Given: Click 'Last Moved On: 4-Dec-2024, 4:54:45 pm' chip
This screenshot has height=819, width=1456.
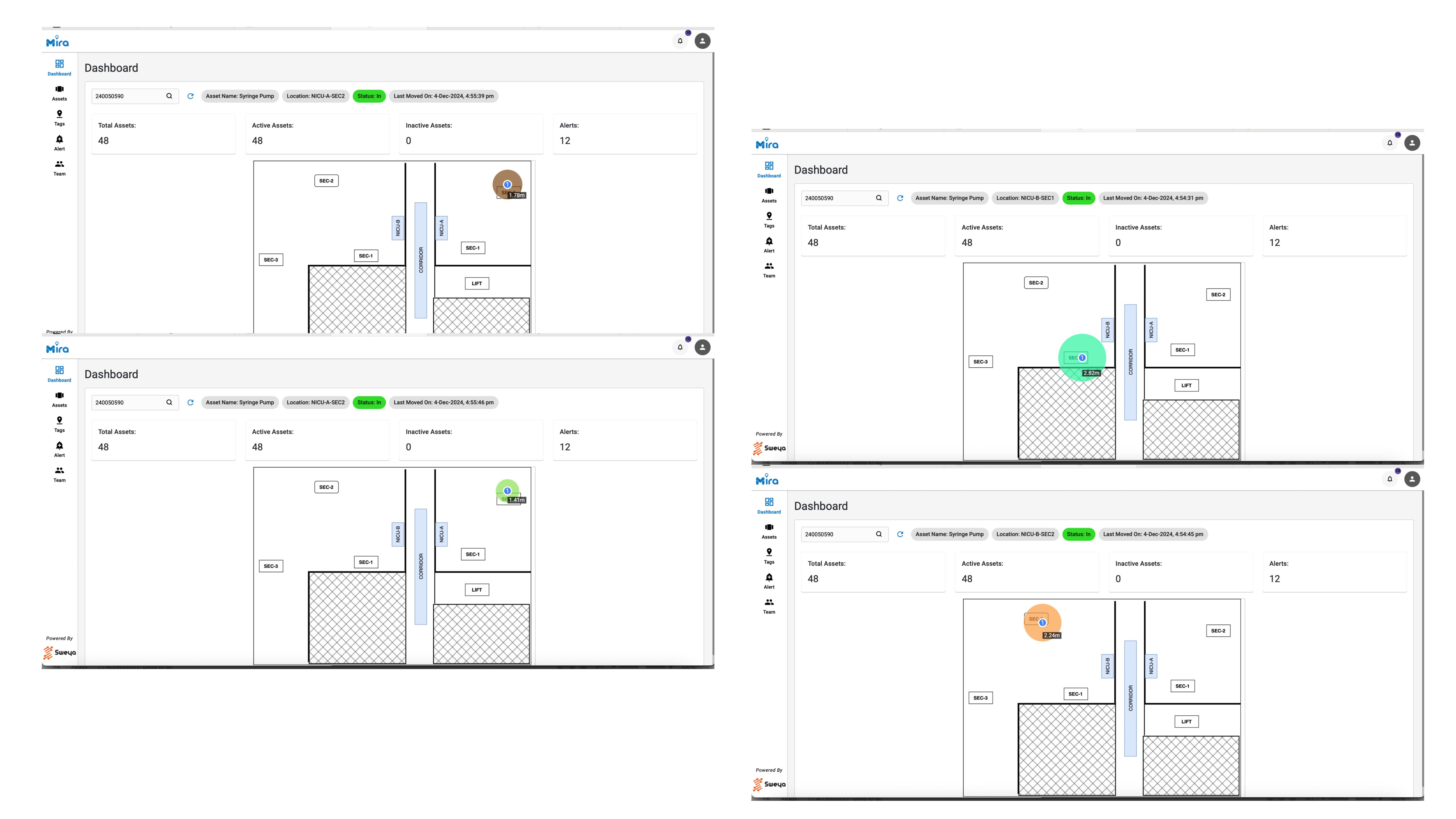Looking at the screenshot, I should coord(1153,534).
